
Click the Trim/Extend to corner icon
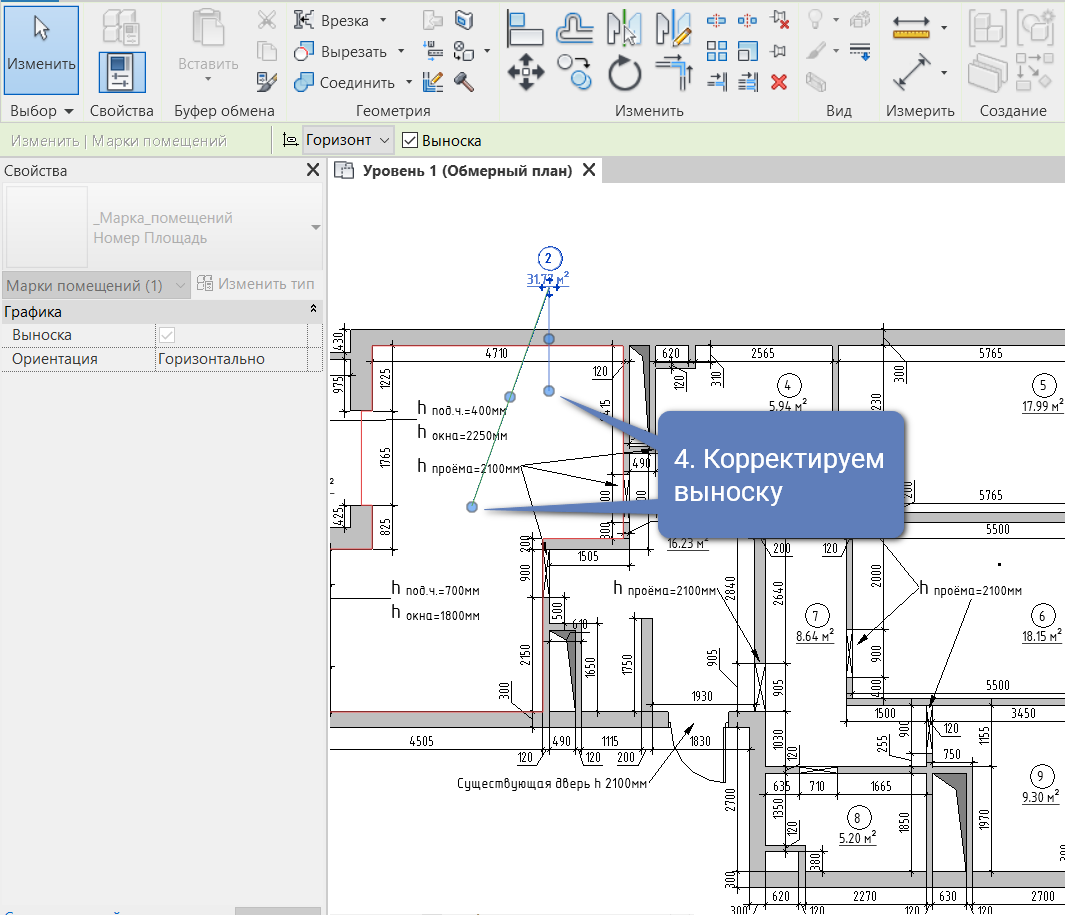pyautogui.click(x=673, y=72)
